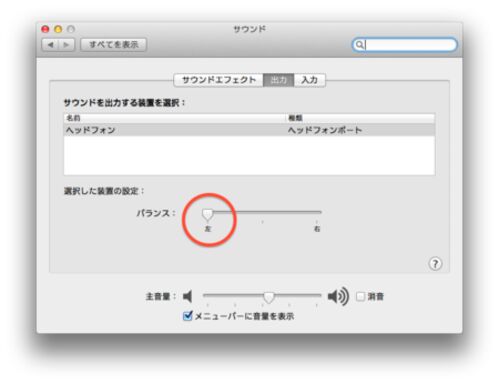Click the ヘッドフォンポート type cell
This screenshot has height=384, width=500.
[325, 130]
